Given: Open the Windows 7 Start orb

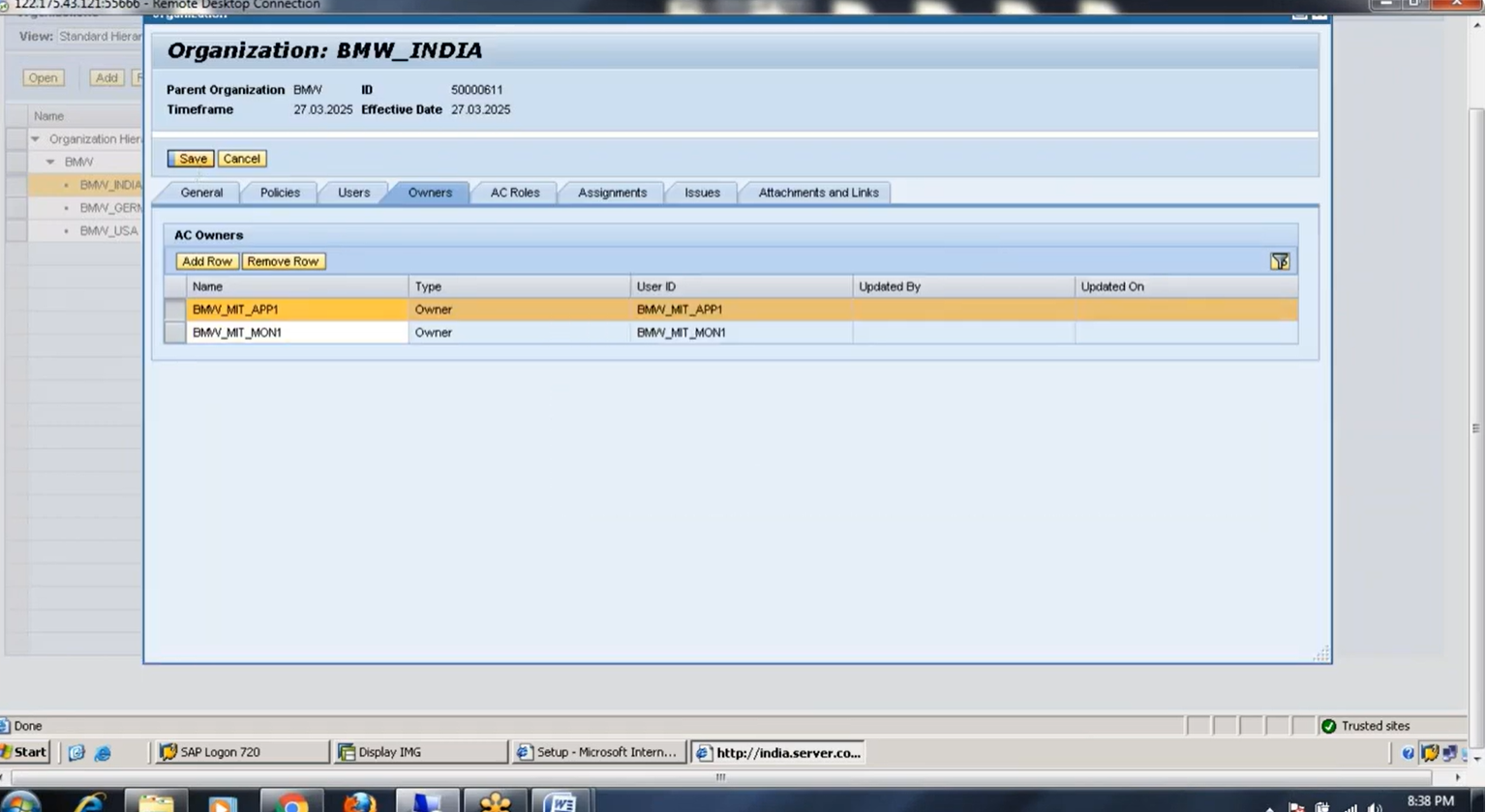Looking at the screenshot, I should tap(21, 802).
